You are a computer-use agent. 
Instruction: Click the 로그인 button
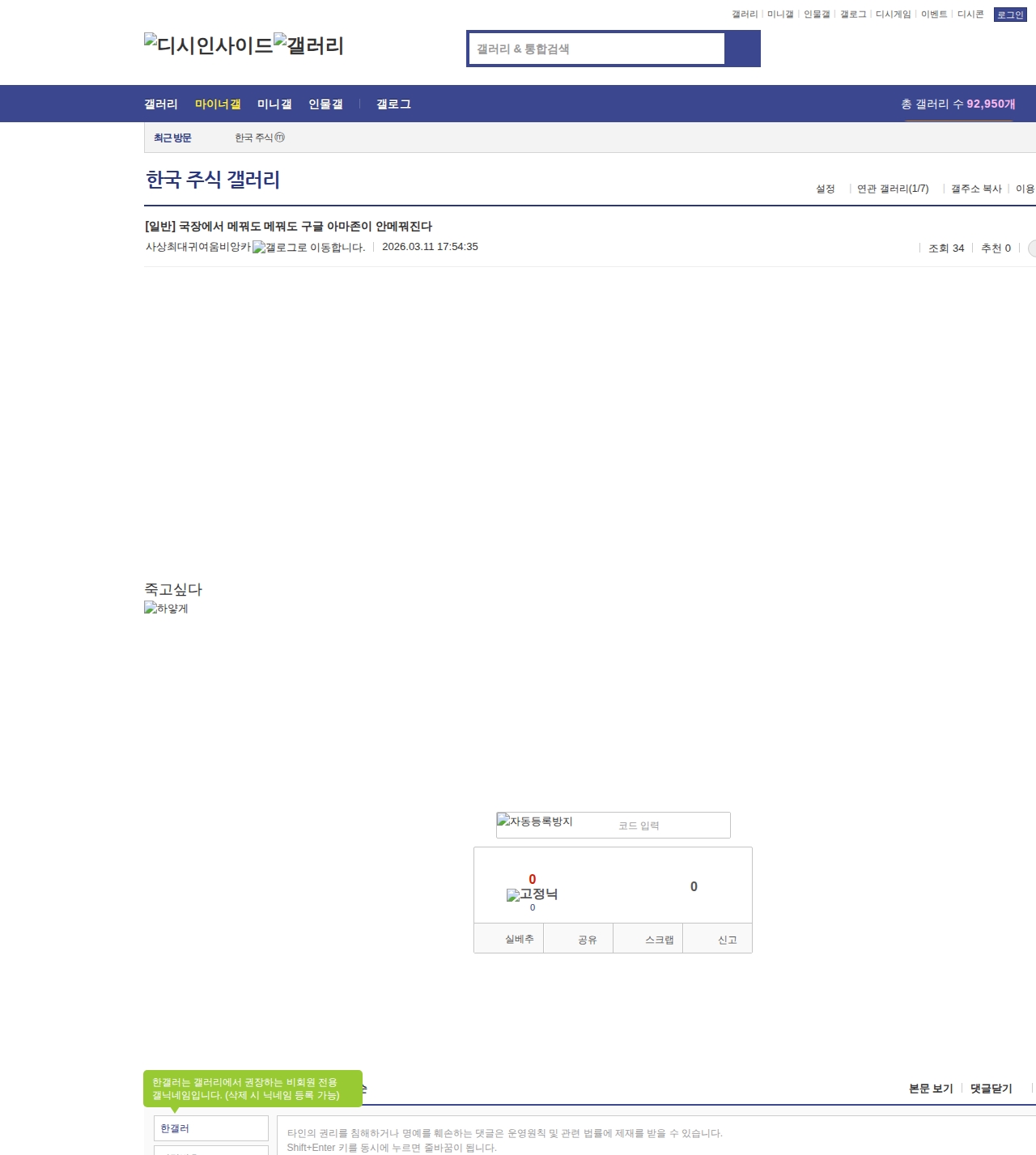[x=1010, y=15]
